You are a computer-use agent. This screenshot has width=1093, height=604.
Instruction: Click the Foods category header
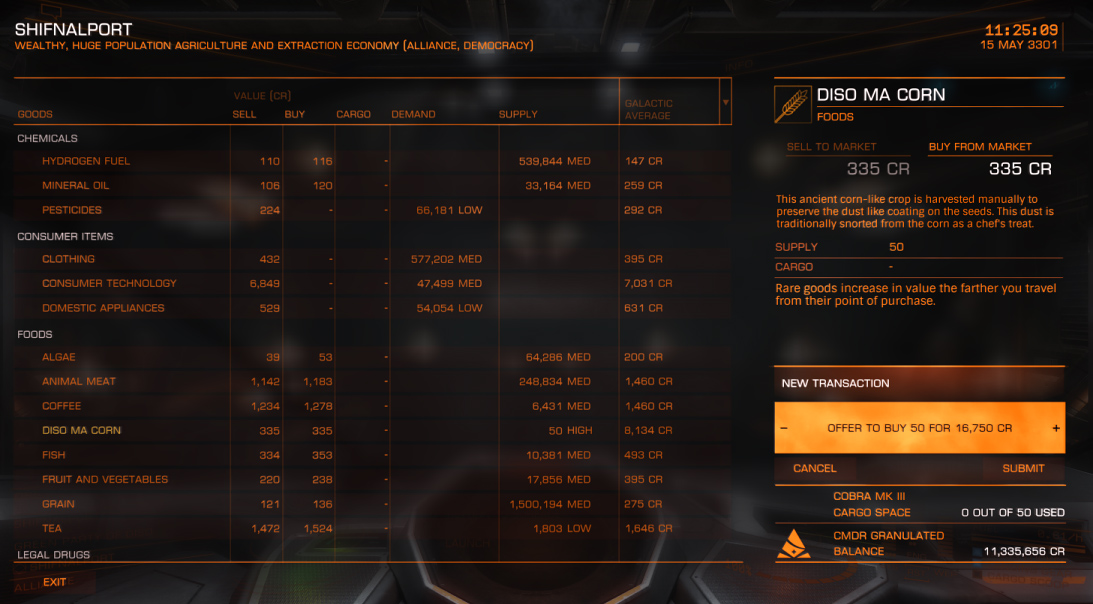coord(35,334)
